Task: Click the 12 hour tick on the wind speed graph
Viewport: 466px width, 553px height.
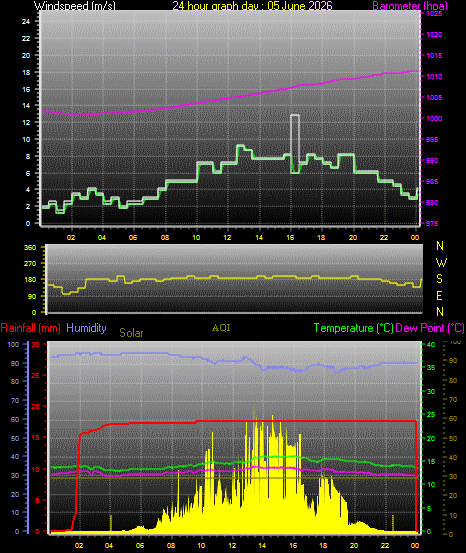Action: click(227, 238)
